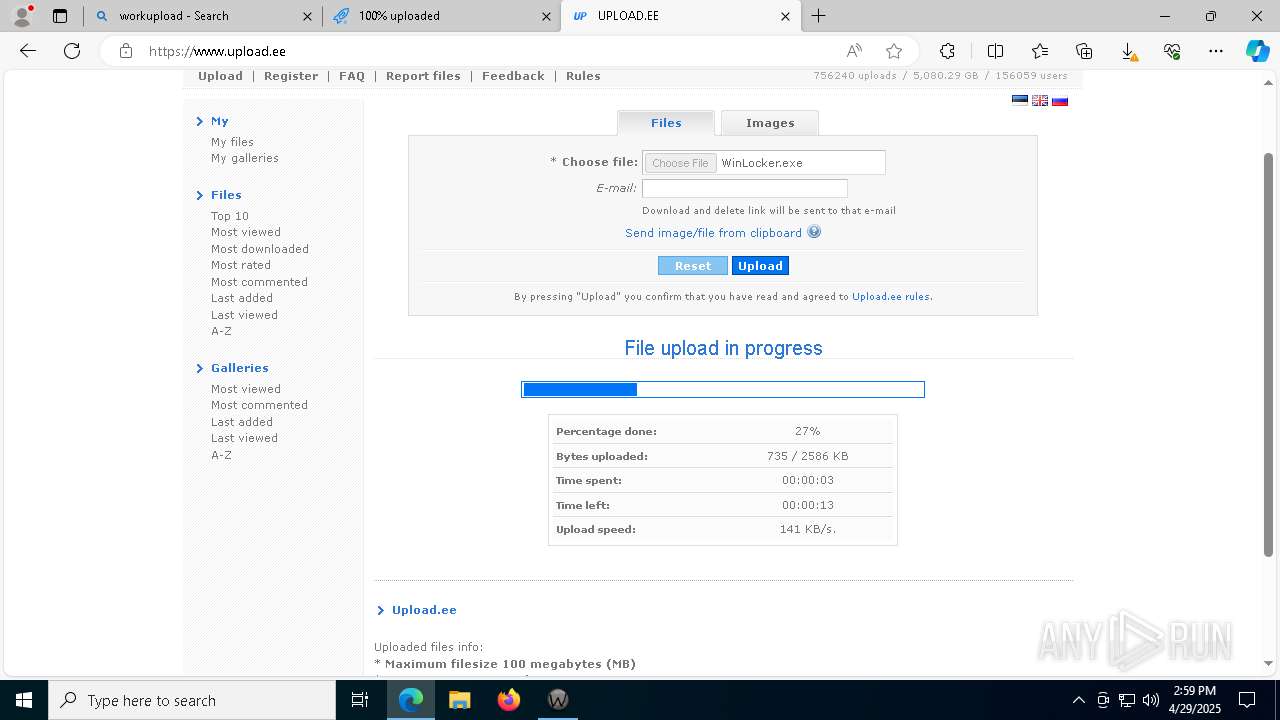Image resolution: width=1280 pixels, height=720 pixels.
Task: Select the Russian flag language icon
Action: point(1060,100)
